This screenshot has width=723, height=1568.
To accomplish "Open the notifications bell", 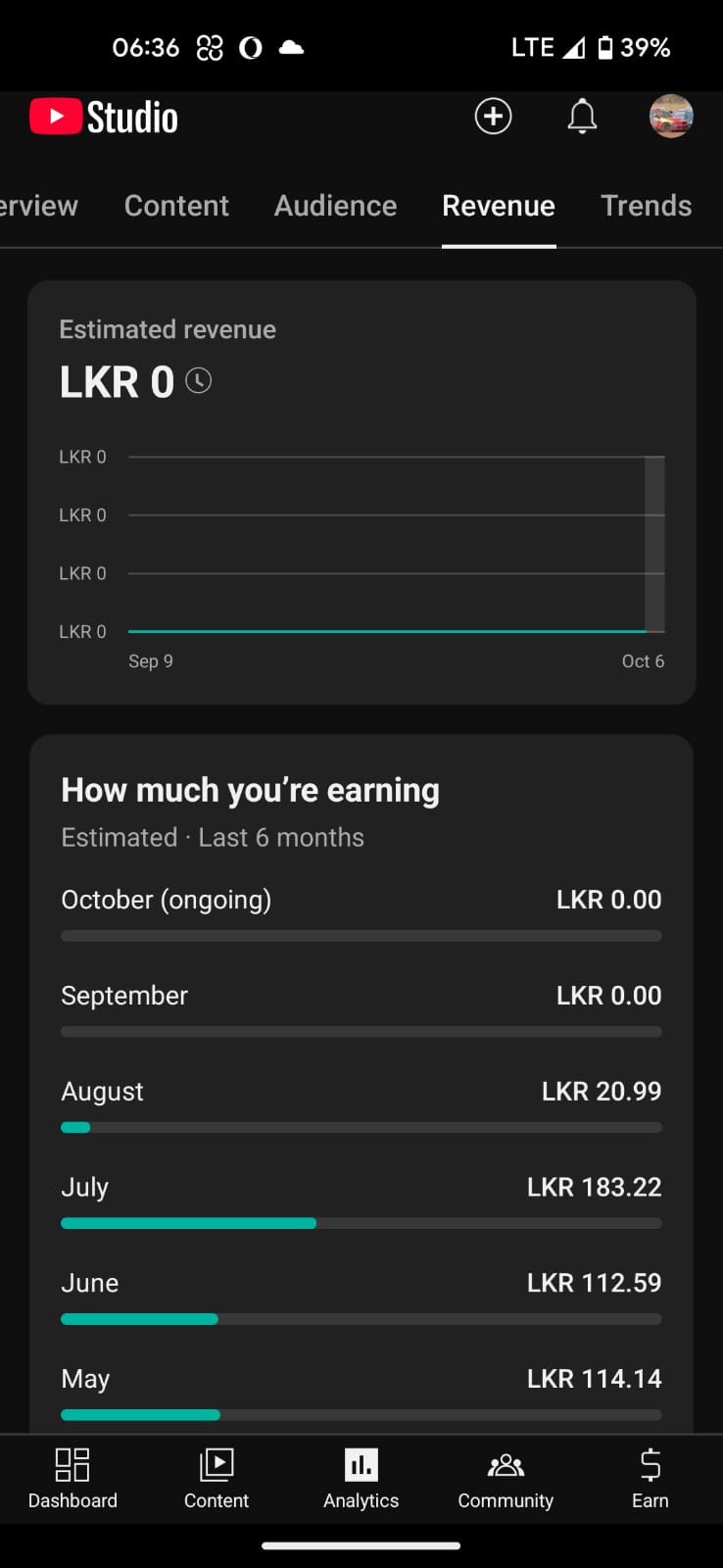I will tap(582, 117).
